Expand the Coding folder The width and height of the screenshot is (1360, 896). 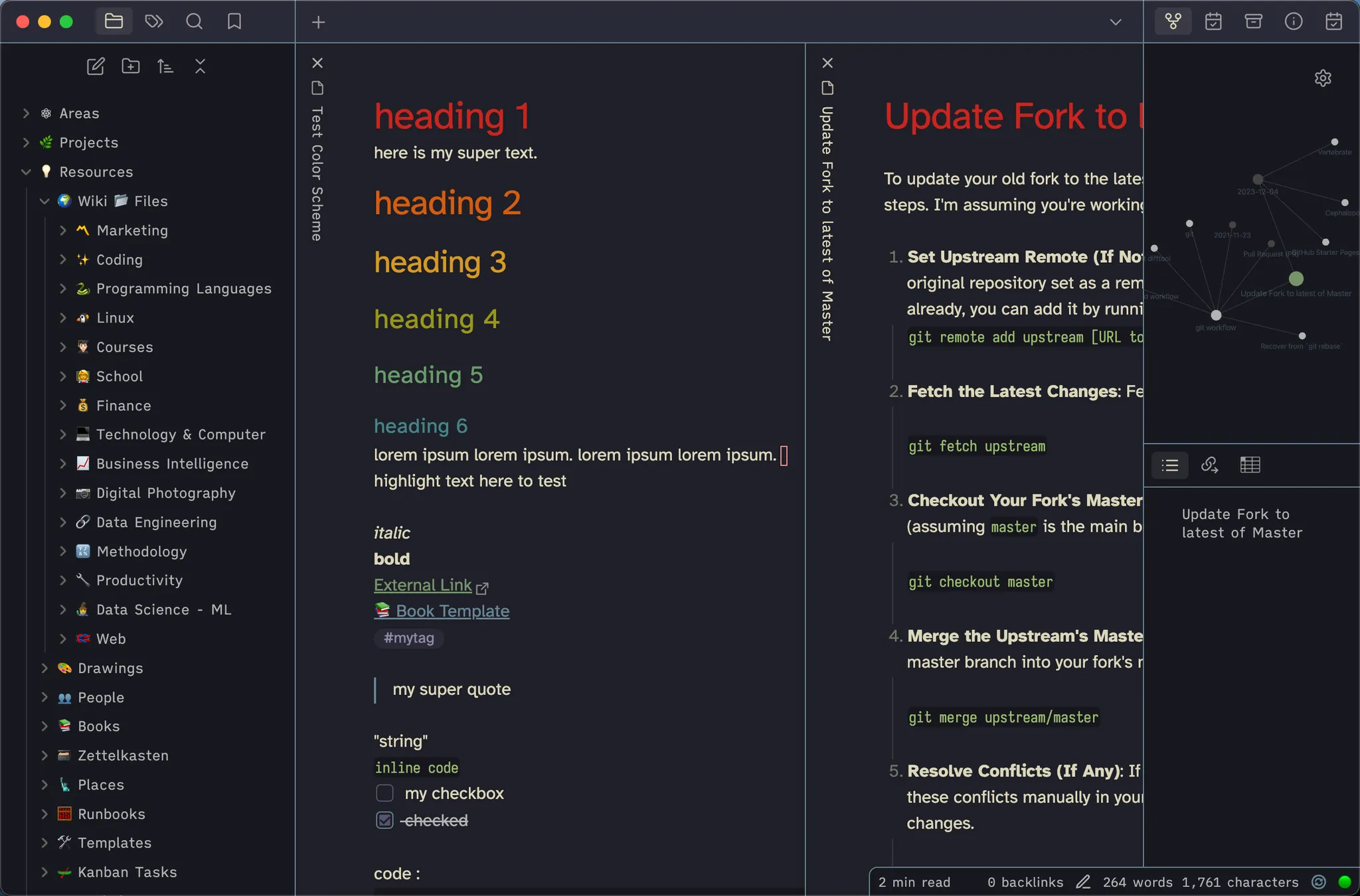click(x=63, y=260)
